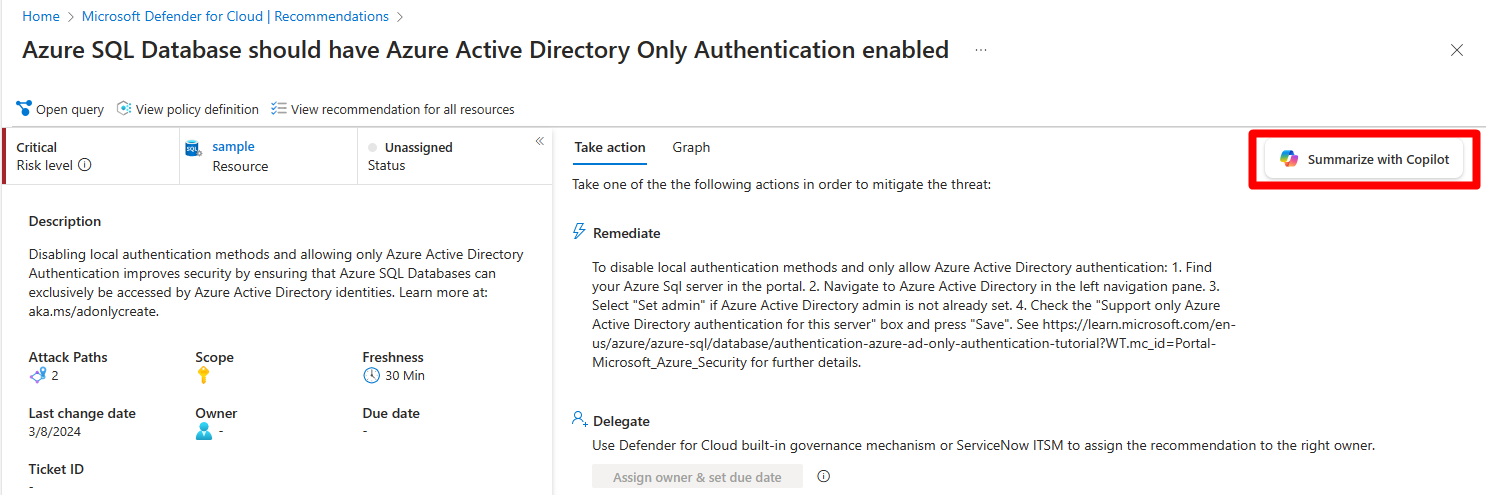Click Assign owner & set due date button
Viewport: 1486px width, 495px height.
(697, 477)
